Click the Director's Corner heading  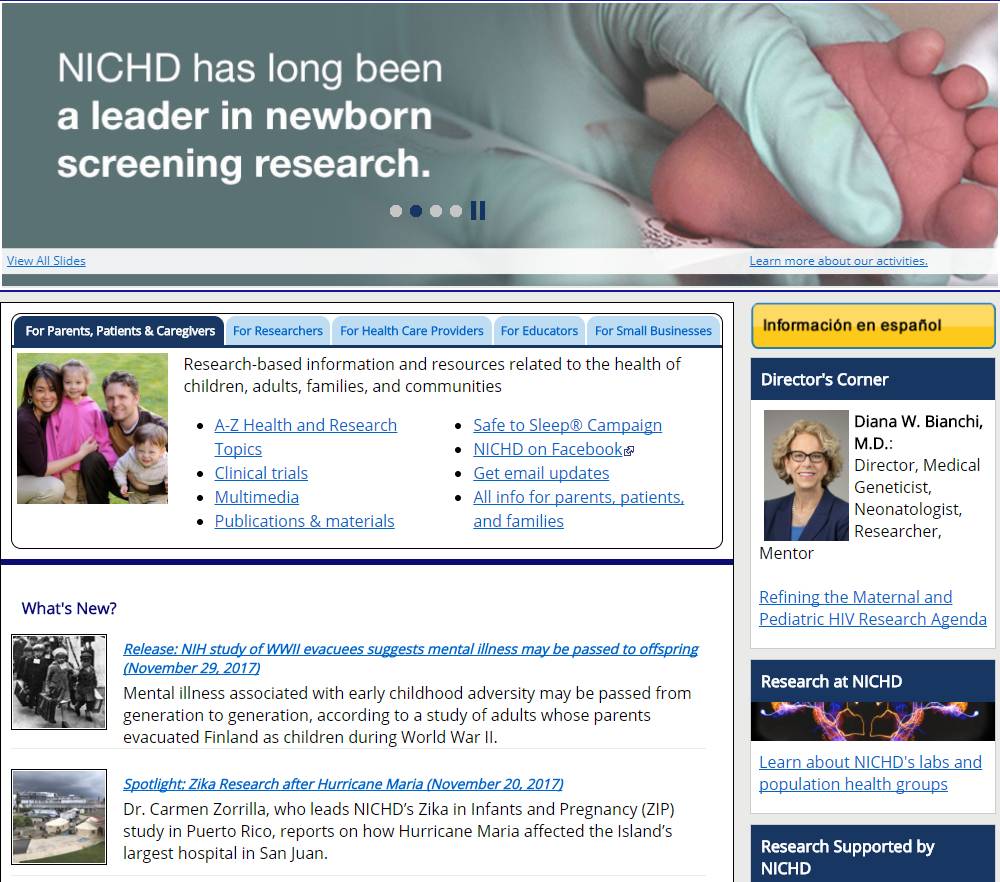pos(824,379)
